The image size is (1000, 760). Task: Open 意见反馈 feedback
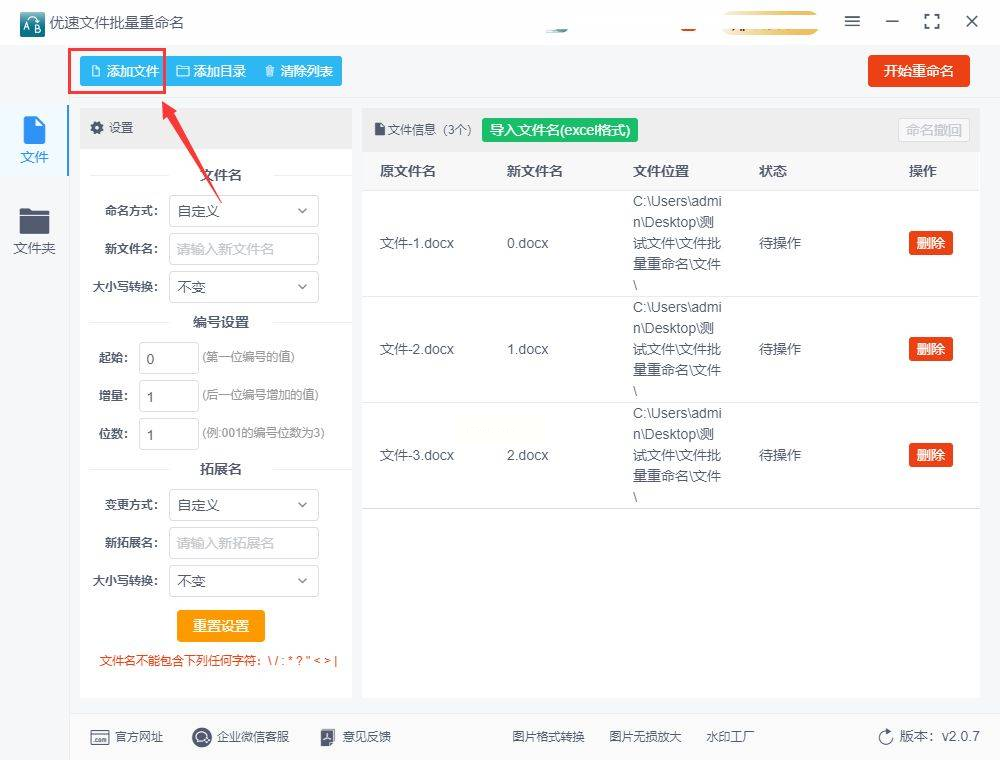(x=355, y=737)
